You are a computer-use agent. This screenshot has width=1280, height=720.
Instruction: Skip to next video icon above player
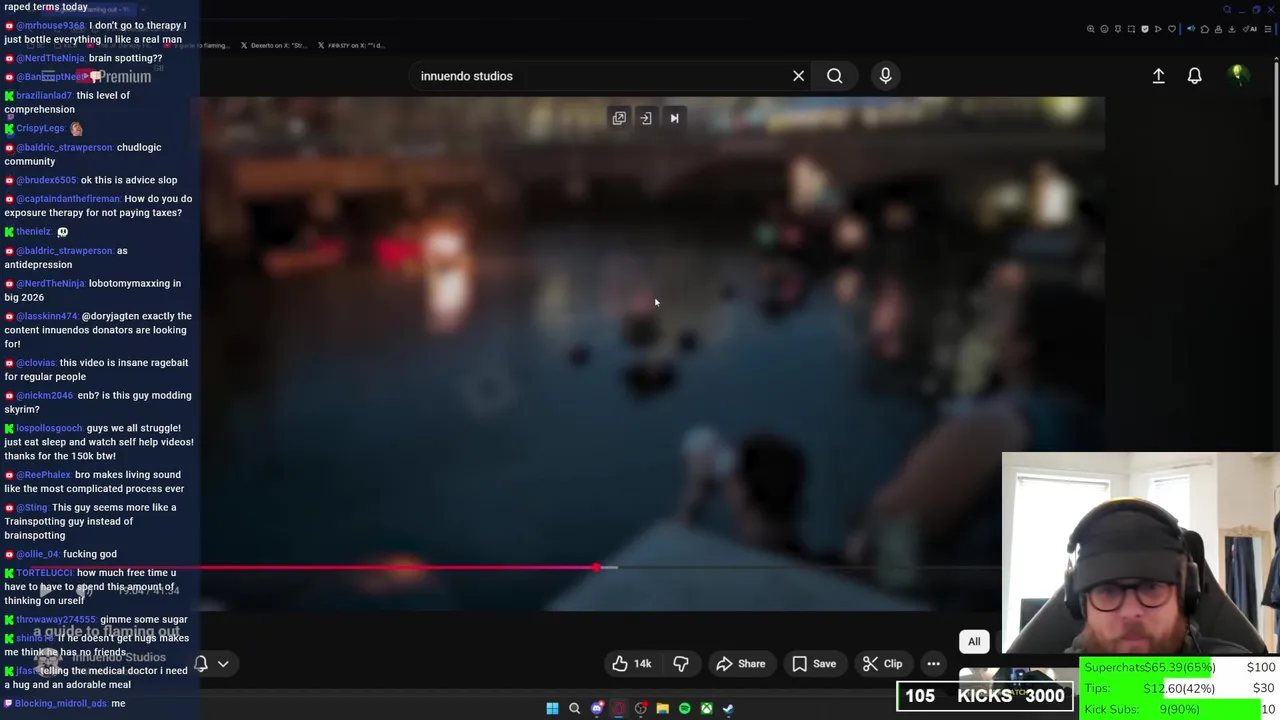coord(674,118)
